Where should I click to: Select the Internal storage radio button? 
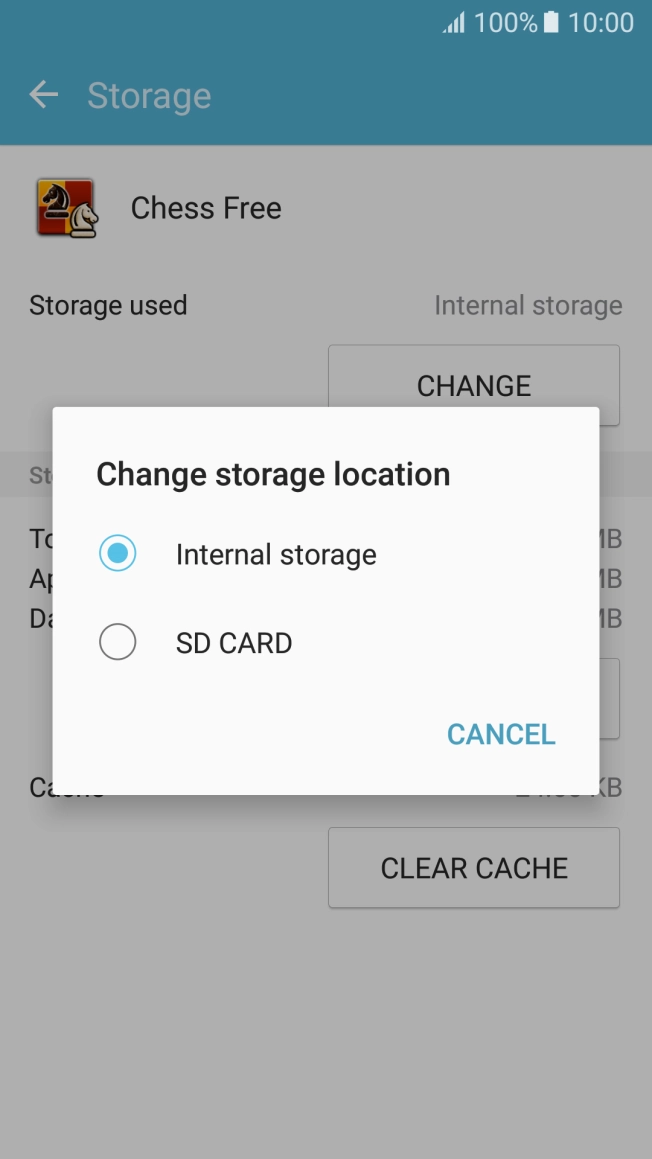click(x=118, y=553)
